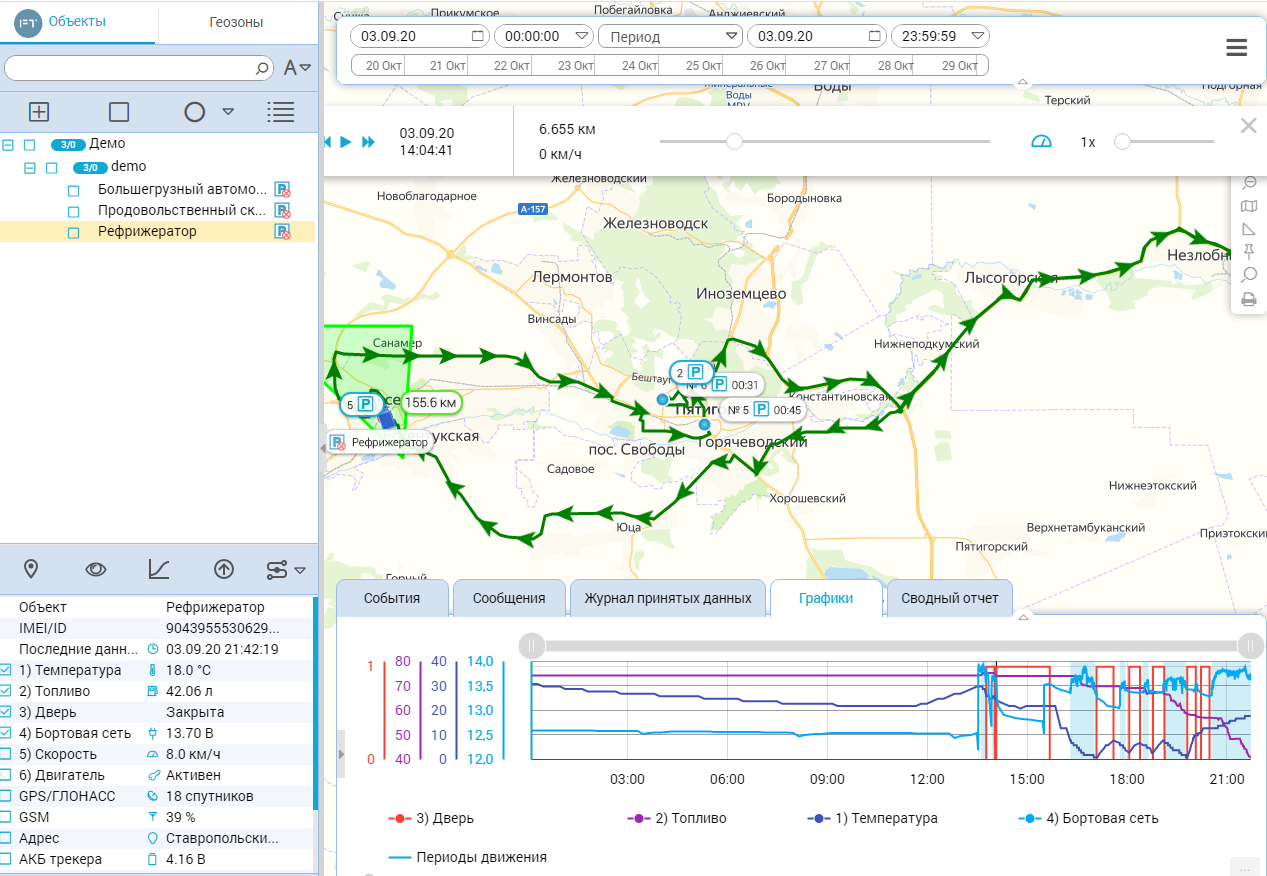Click the left handle of the chart range slider
Screen dimensions: 1267x876
(x=533, y=645)
